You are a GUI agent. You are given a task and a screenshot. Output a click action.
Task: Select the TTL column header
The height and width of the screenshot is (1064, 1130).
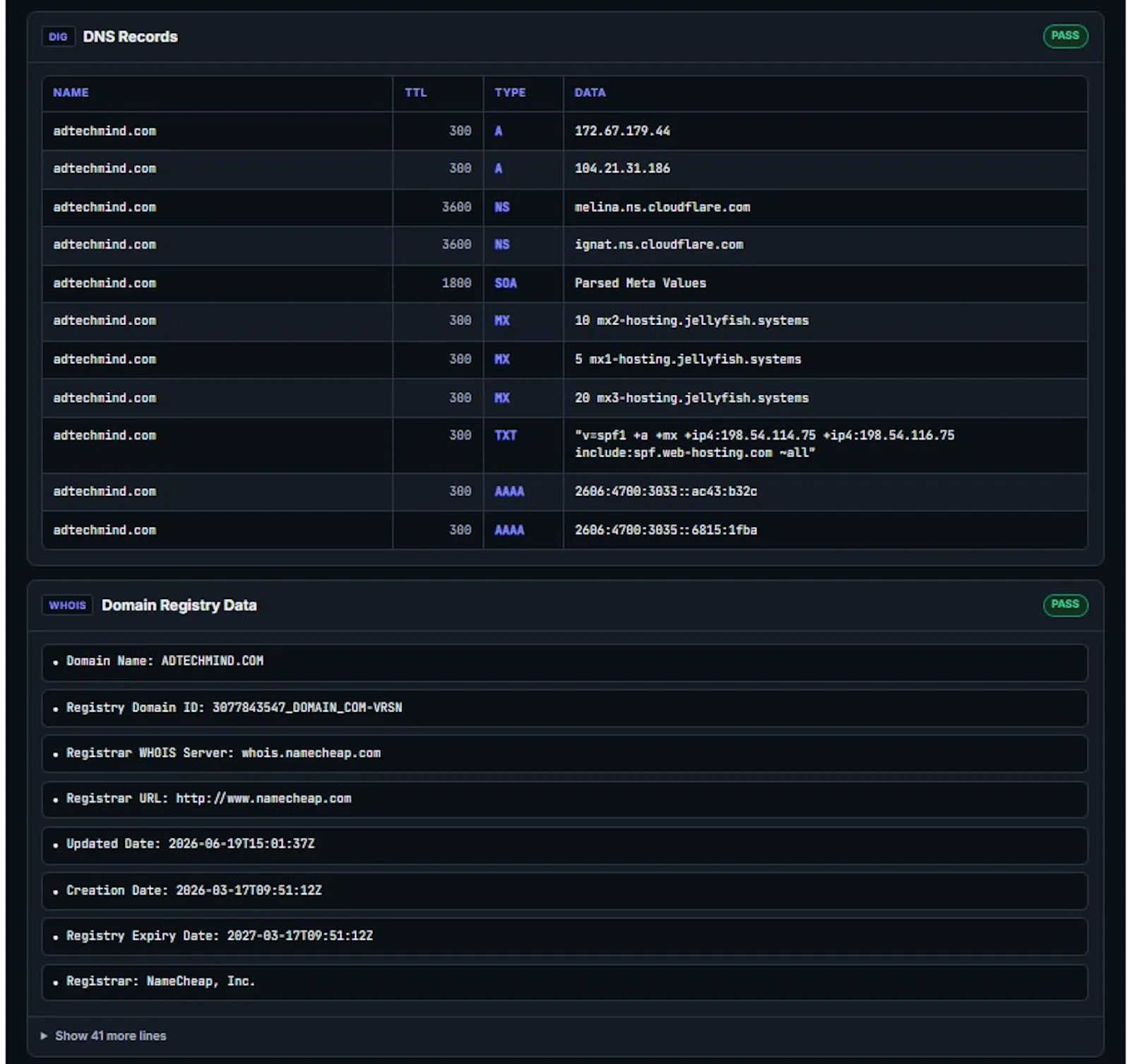pos(415,93)
